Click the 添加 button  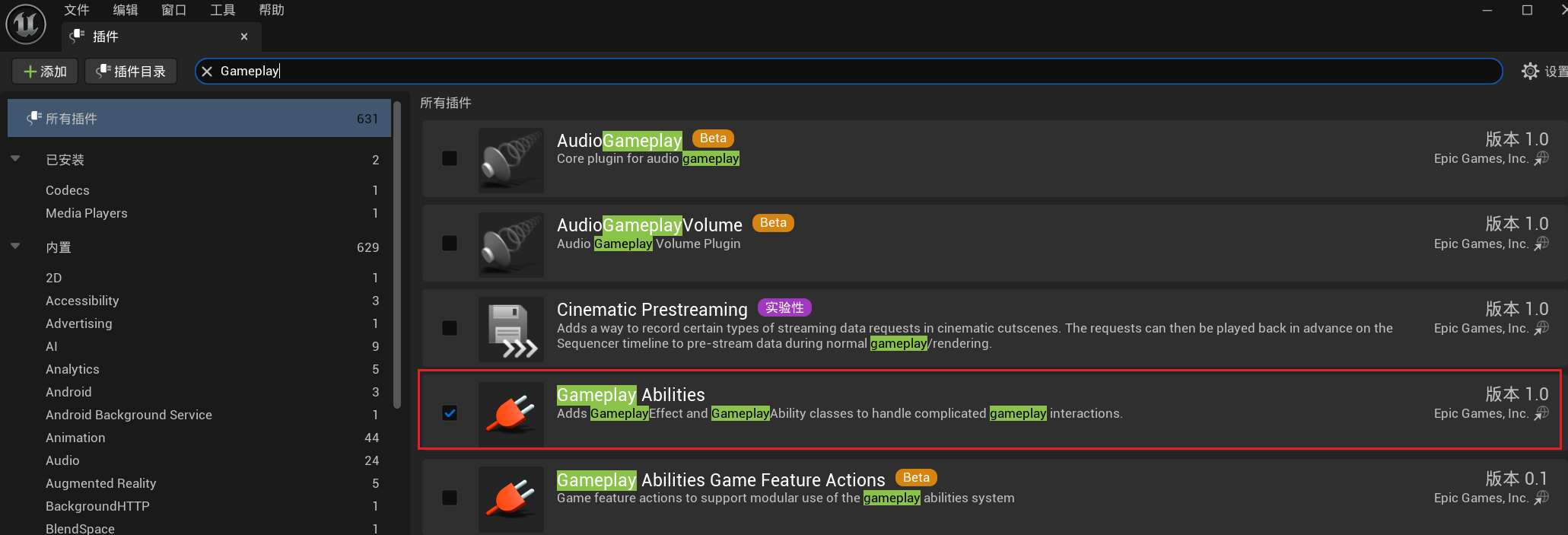(x=45, y=72)
